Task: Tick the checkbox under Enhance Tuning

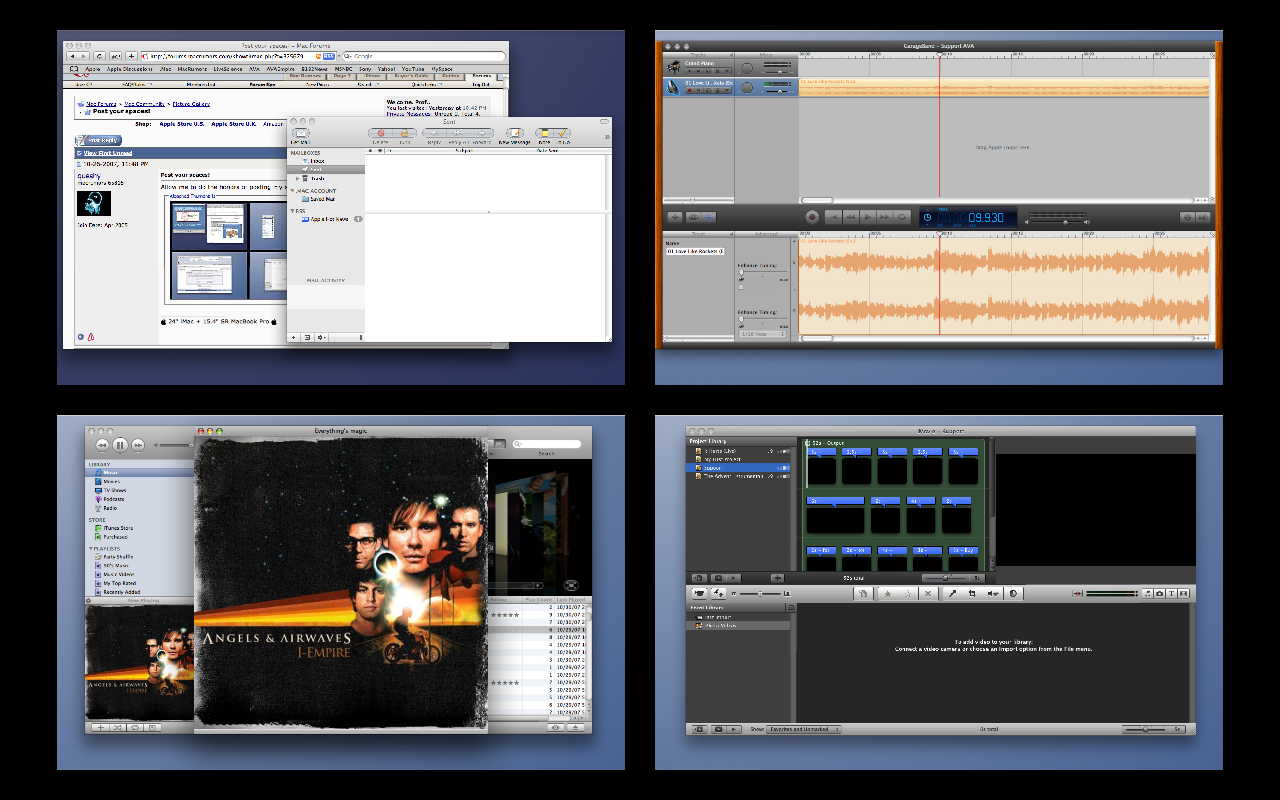Action: (x=741, y=287)
